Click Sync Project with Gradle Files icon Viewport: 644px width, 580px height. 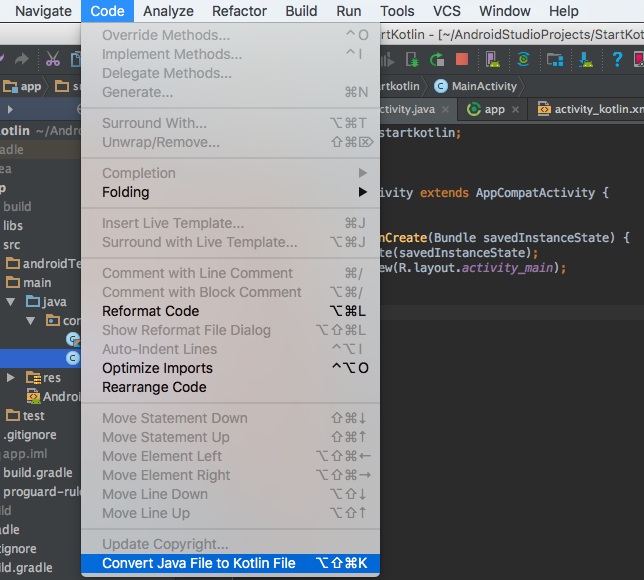click(x=523, y=59)
